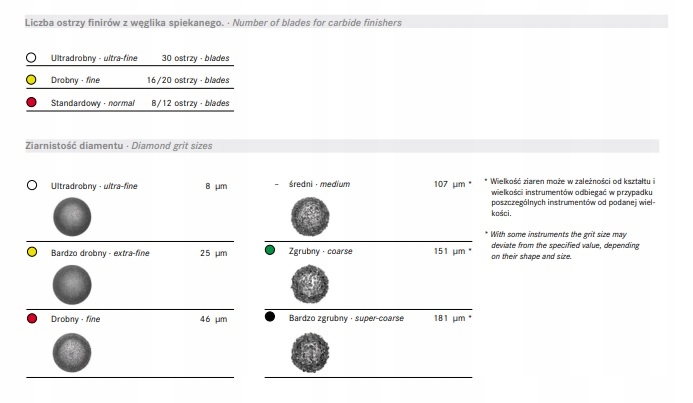Click the Polish footnote starting 'Wielkość ziaren'
The image size is (693, 403).
click(x=568, y=197)
